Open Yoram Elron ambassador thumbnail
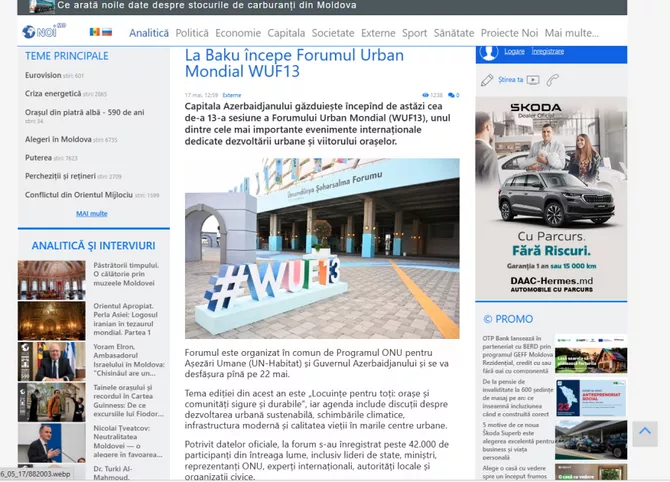Image resolution: width=670 pixels, height=482 pixels. click(x=52, y=362)
